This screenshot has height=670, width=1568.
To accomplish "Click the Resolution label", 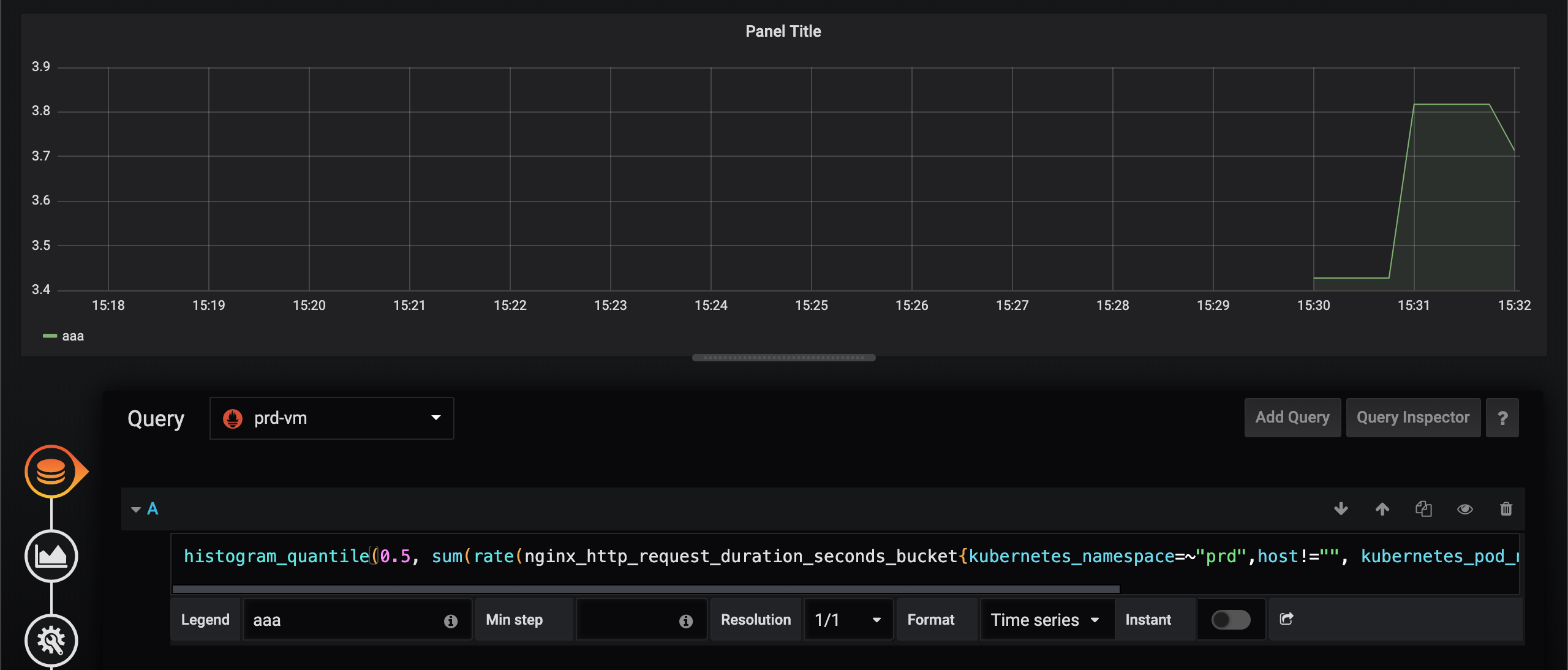I will [x=756, y=620].
